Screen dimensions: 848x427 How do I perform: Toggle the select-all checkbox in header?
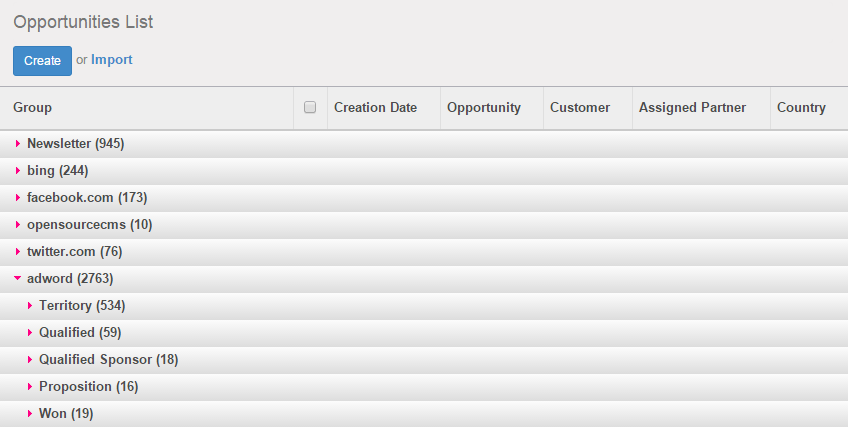[x=310, y=108]
